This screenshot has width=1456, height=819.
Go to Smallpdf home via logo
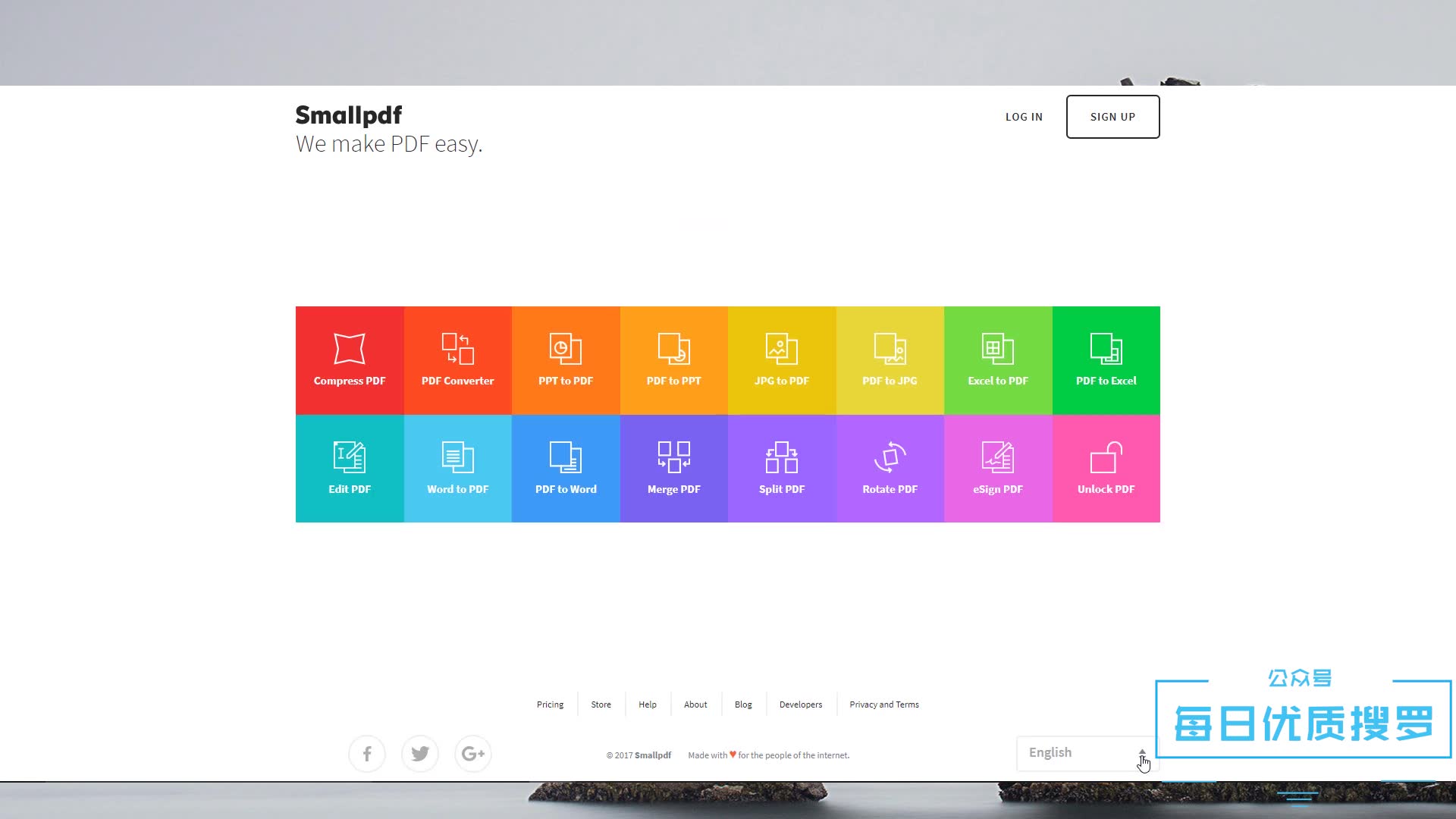coord(348,115)
